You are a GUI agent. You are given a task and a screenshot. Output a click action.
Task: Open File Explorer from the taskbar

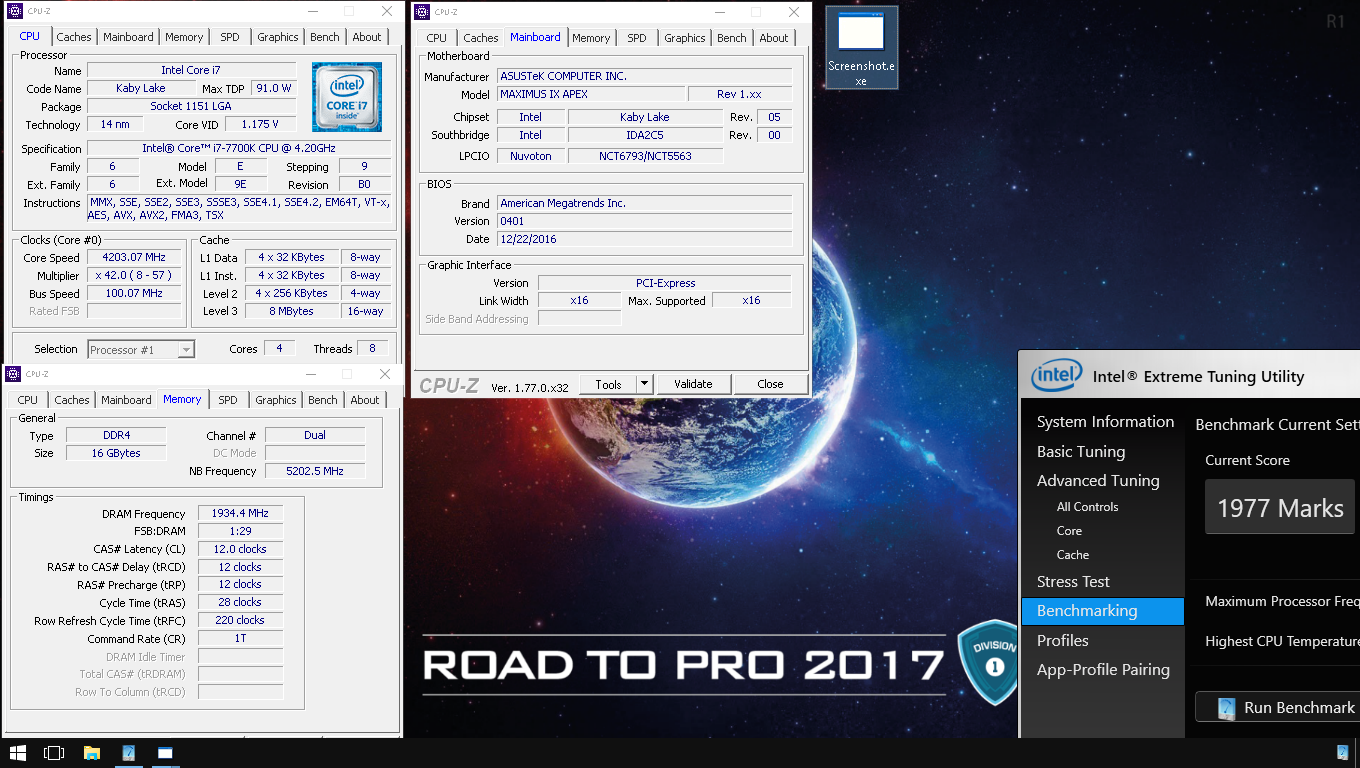pos(91,753)
